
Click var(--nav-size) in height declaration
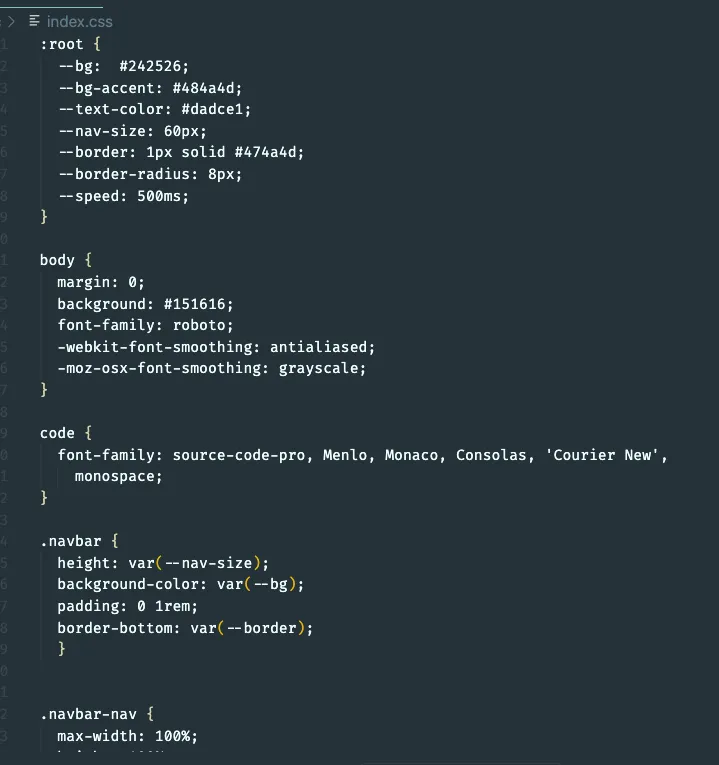coord(195,563)
